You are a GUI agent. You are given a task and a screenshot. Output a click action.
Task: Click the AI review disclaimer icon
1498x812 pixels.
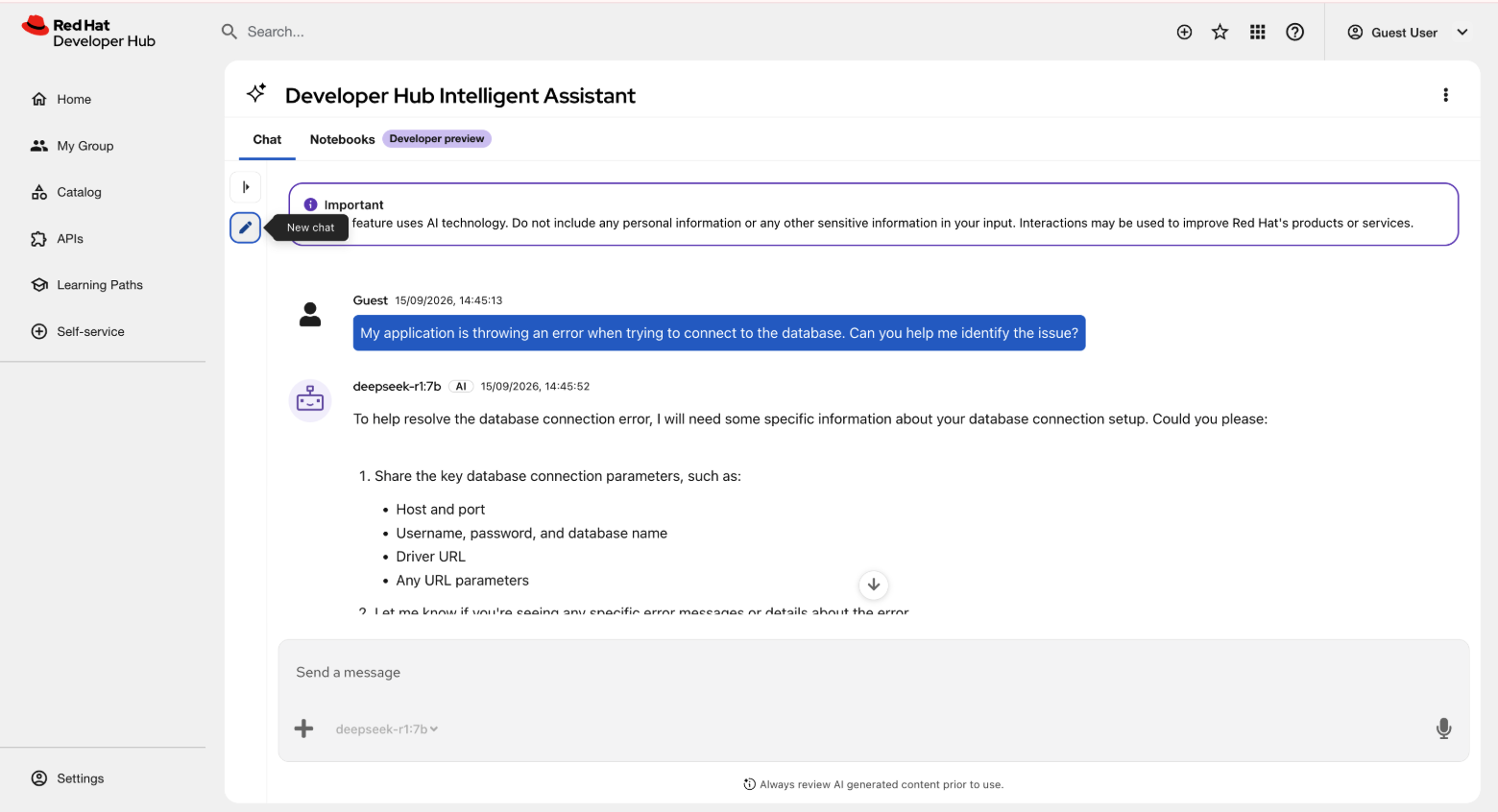[750, 784]
